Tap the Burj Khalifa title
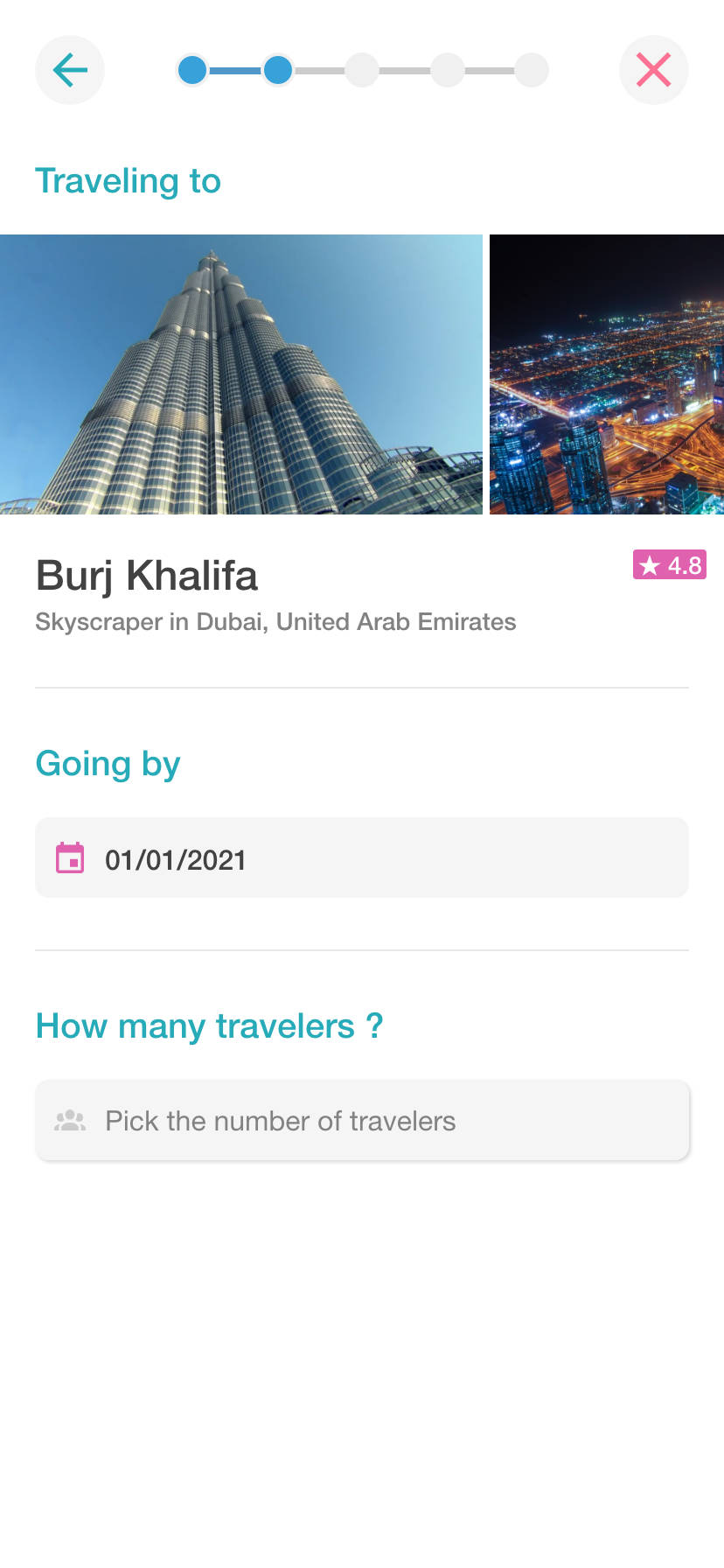The image size is (724, 1568). click(x=147, y=576)
